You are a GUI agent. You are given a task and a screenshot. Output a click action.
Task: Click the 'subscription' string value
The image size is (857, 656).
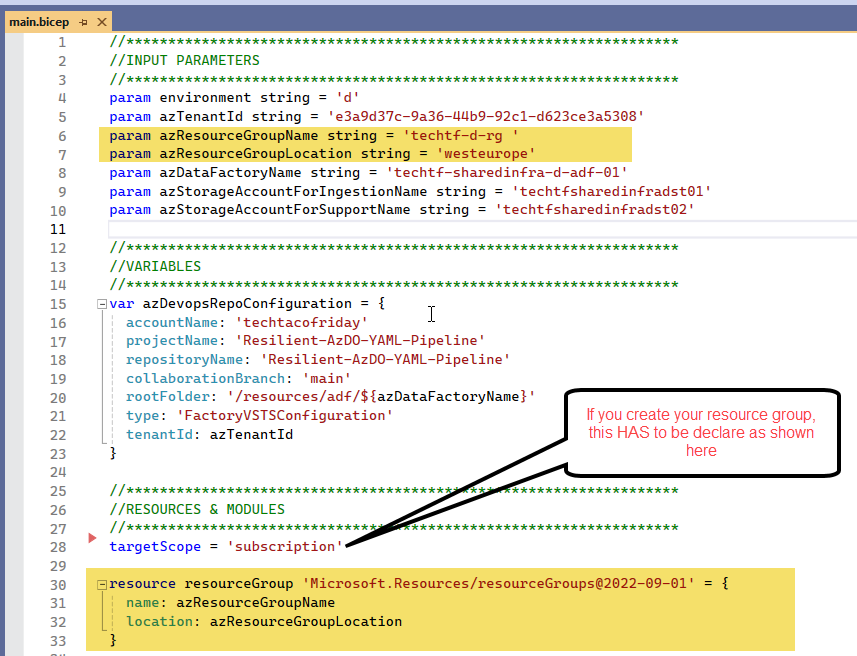pos(285,547)
